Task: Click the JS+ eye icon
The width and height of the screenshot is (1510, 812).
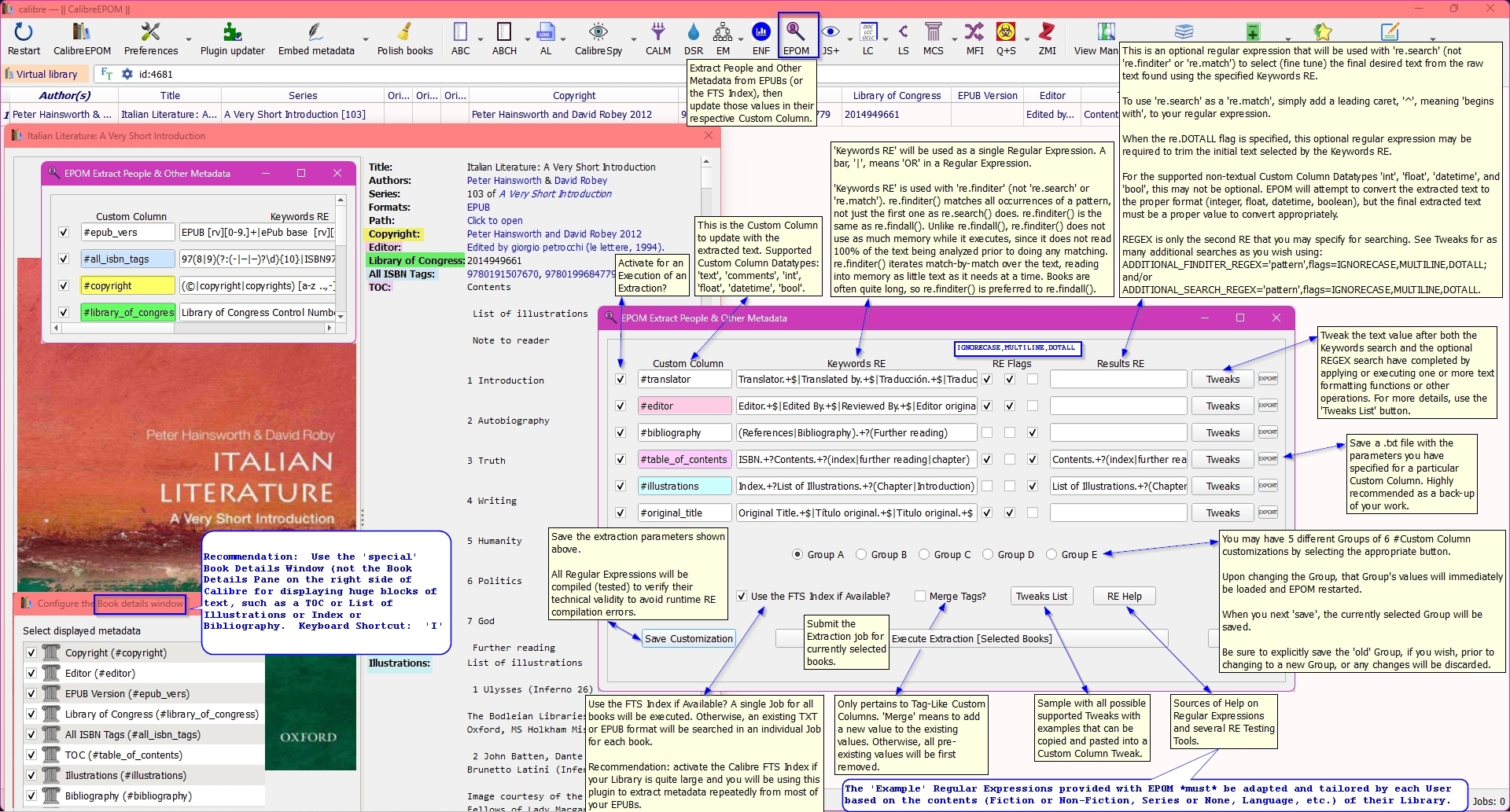Action: click(x=830, y=32)
